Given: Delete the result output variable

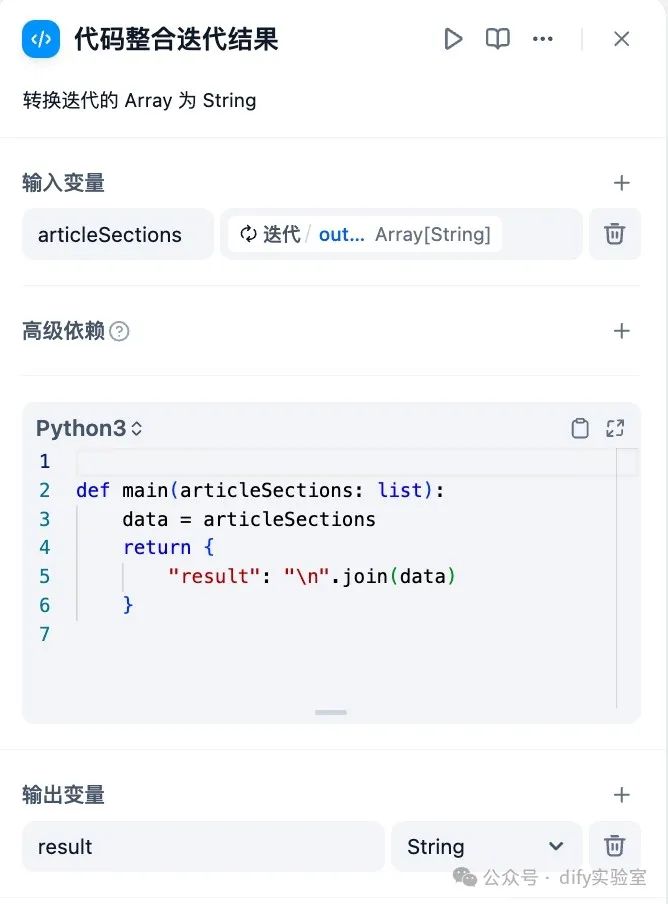Looking at the screenshot, I should (x=614, y=846).
